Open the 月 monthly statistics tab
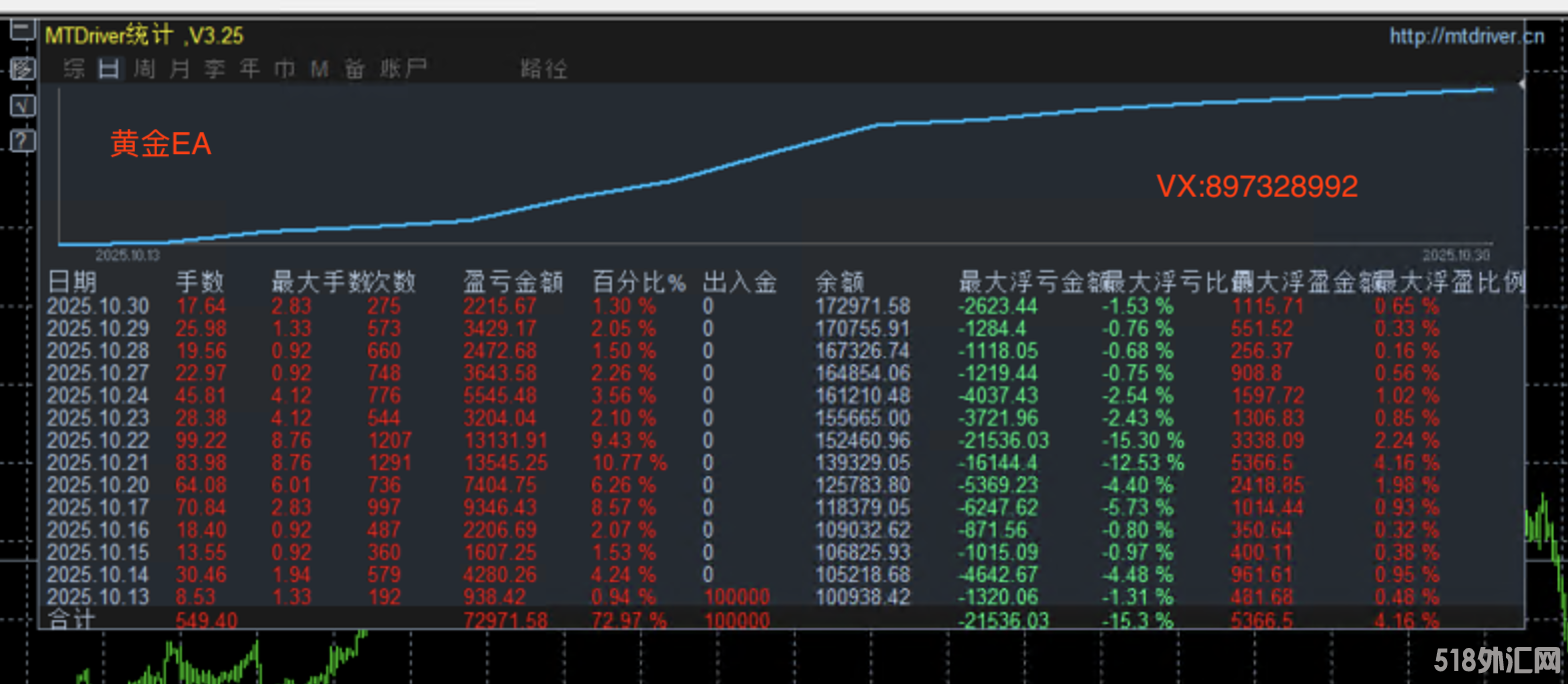This screenshot has width=1568, height=684. [180, 69]
